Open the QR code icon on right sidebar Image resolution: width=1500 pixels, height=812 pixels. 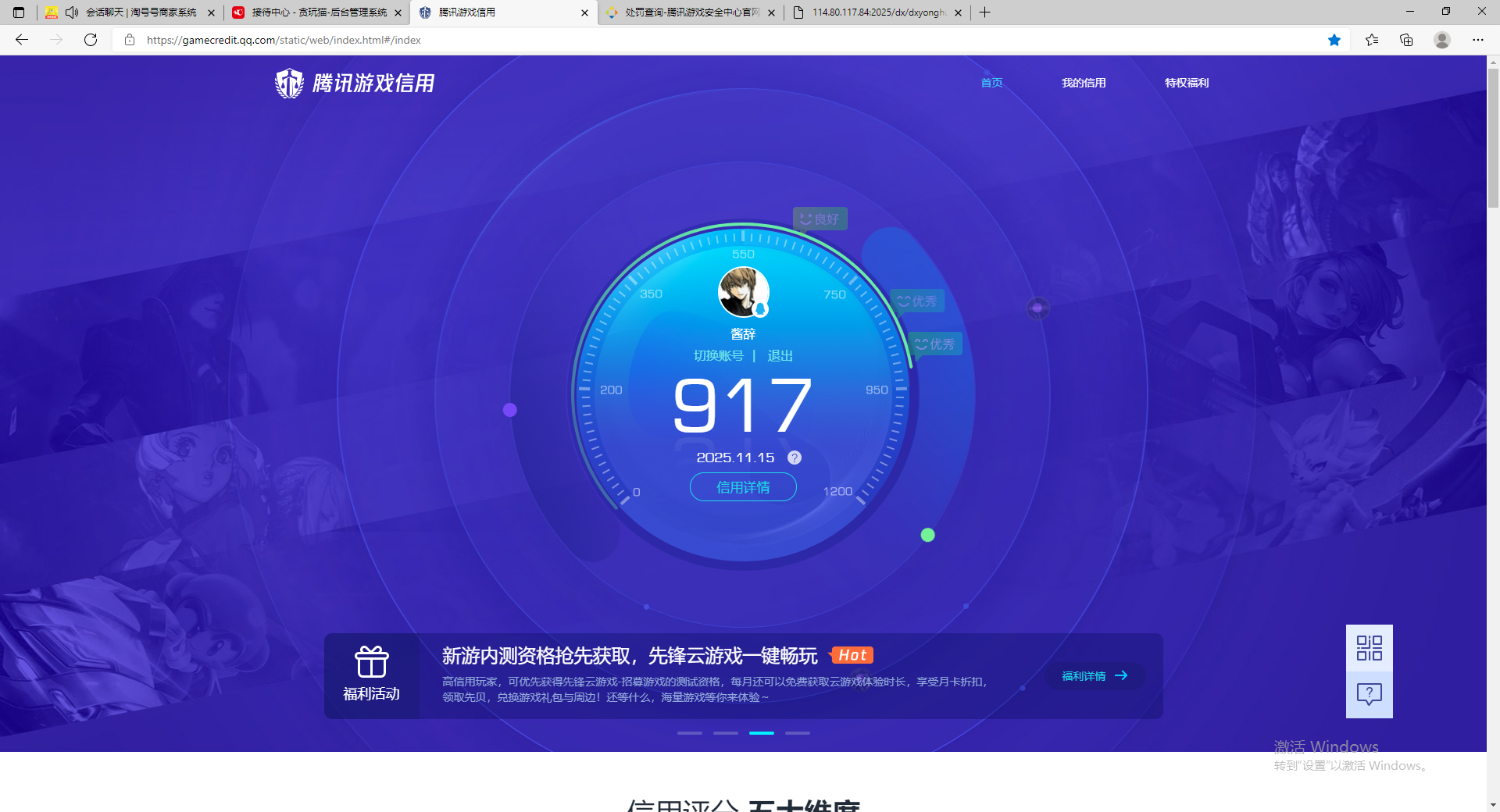(x=1369, y=648)
